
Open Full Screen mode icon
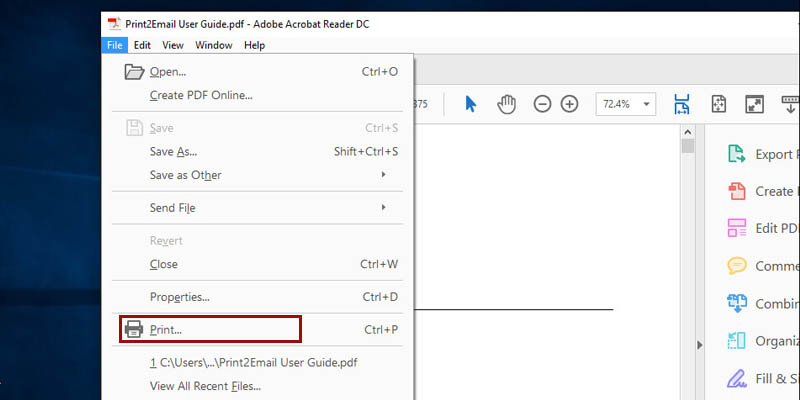755,104
